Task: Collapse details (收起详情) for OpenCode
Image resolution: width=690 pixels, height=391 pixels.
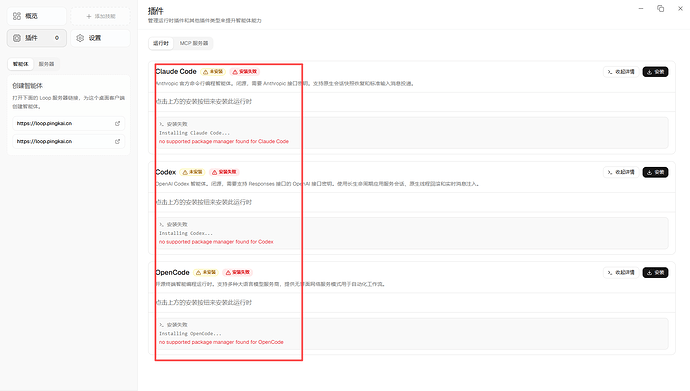Action: [x=621, y=273]
